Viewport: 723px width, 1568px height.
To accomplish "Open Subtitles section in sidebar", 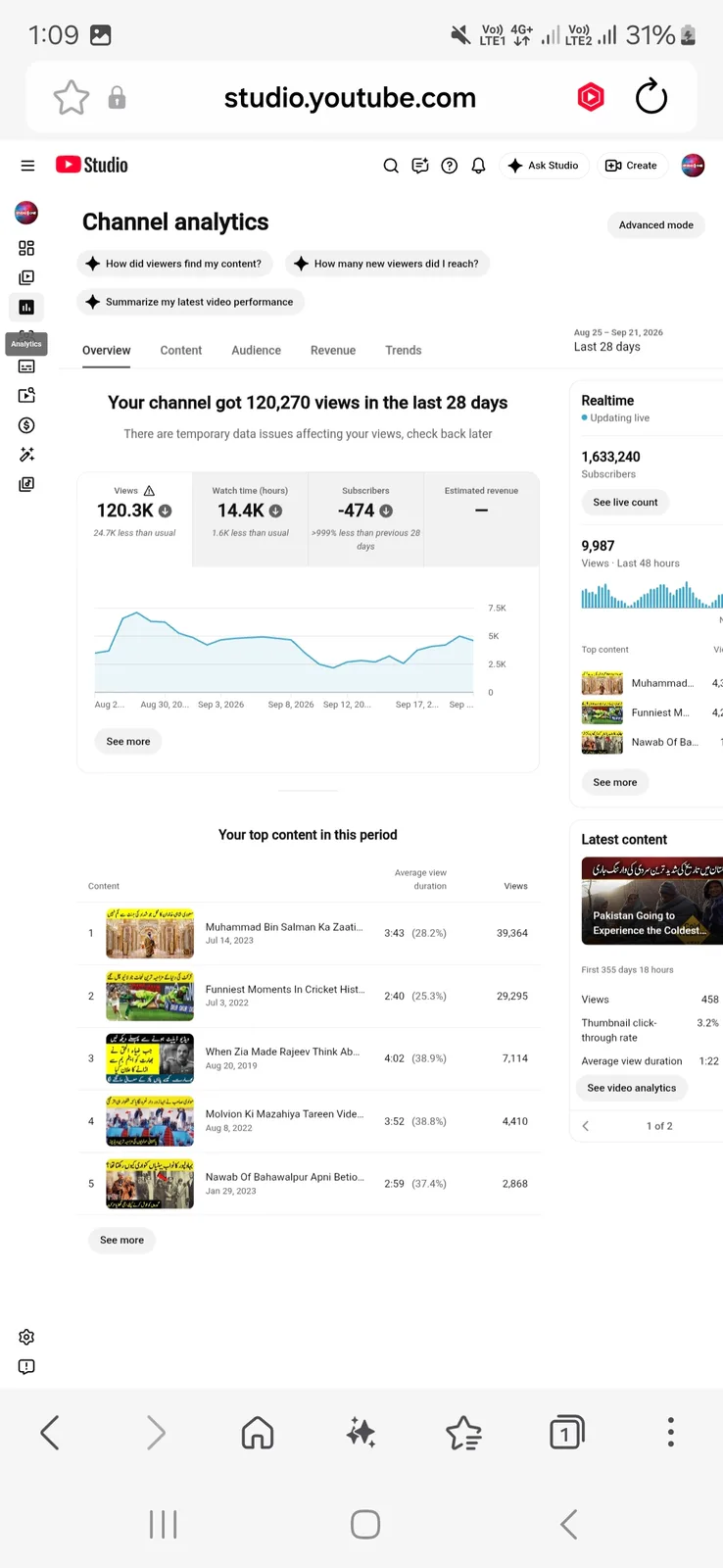I will click(26, 367).
